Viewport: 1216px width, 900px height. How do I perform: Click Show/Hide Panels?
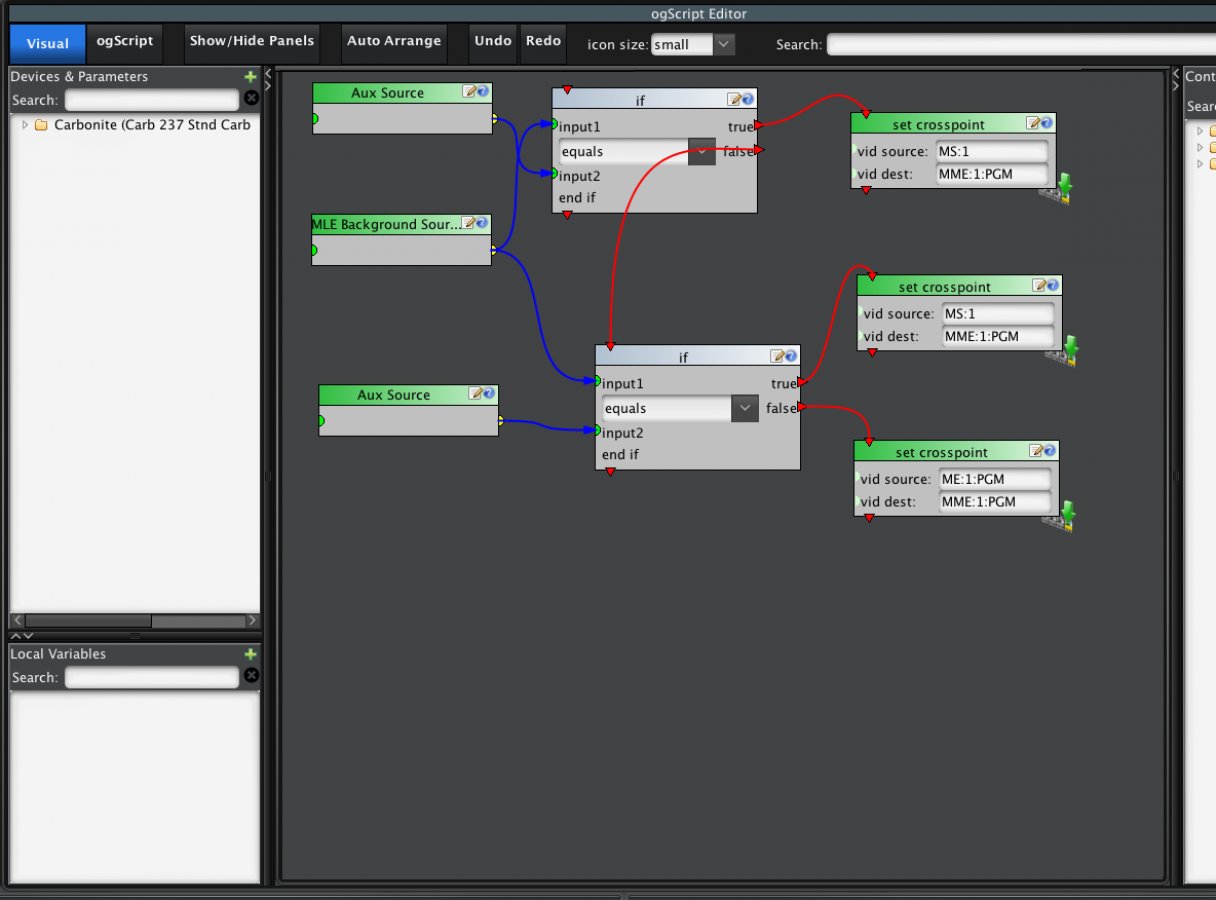[x=252, y=42]
